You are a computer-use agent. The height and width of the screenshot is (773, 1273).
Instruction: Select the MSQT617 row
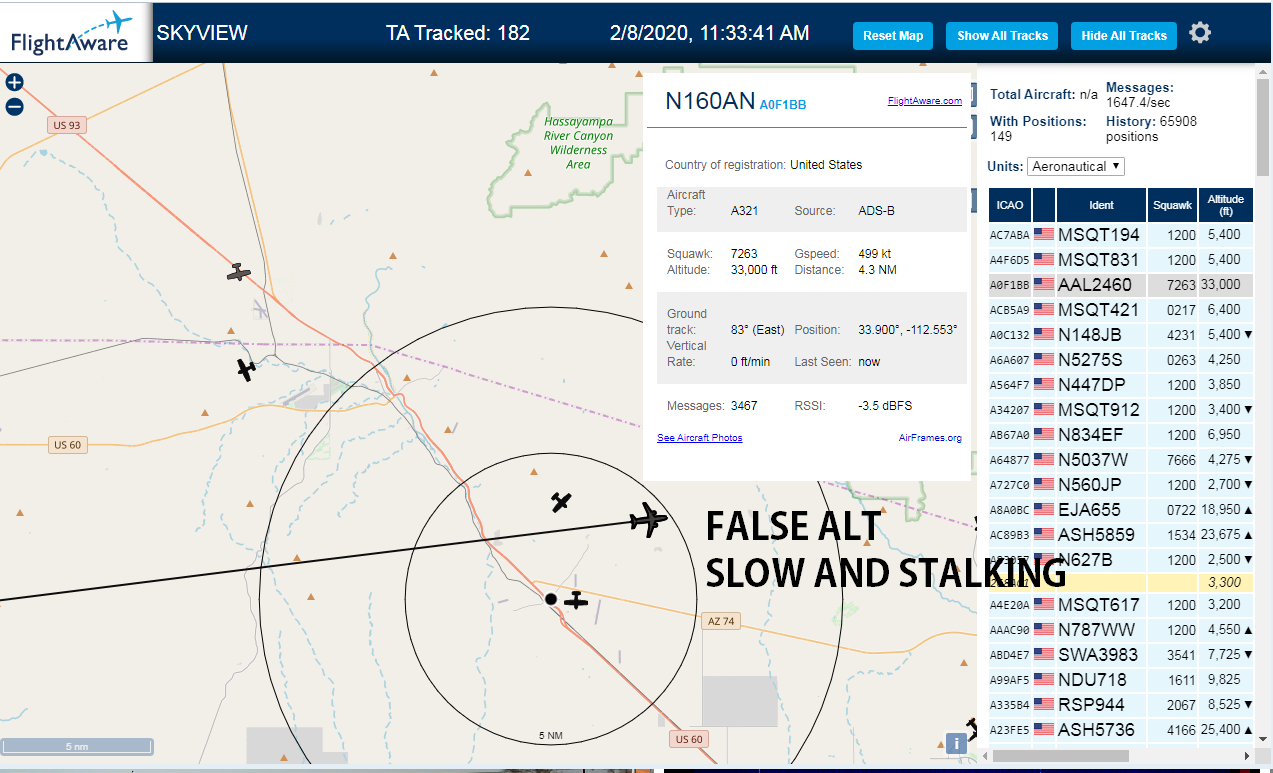(x=1121, y=605)
